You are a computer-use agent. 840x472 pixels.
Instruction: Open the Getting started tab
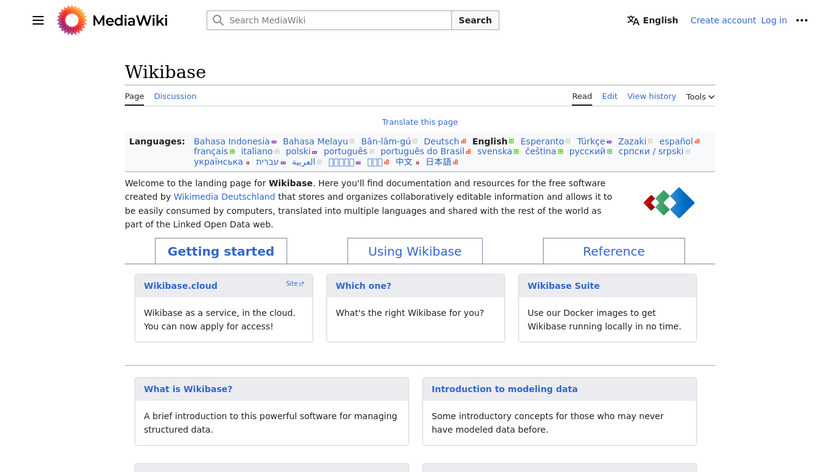[x=221, y=251]
